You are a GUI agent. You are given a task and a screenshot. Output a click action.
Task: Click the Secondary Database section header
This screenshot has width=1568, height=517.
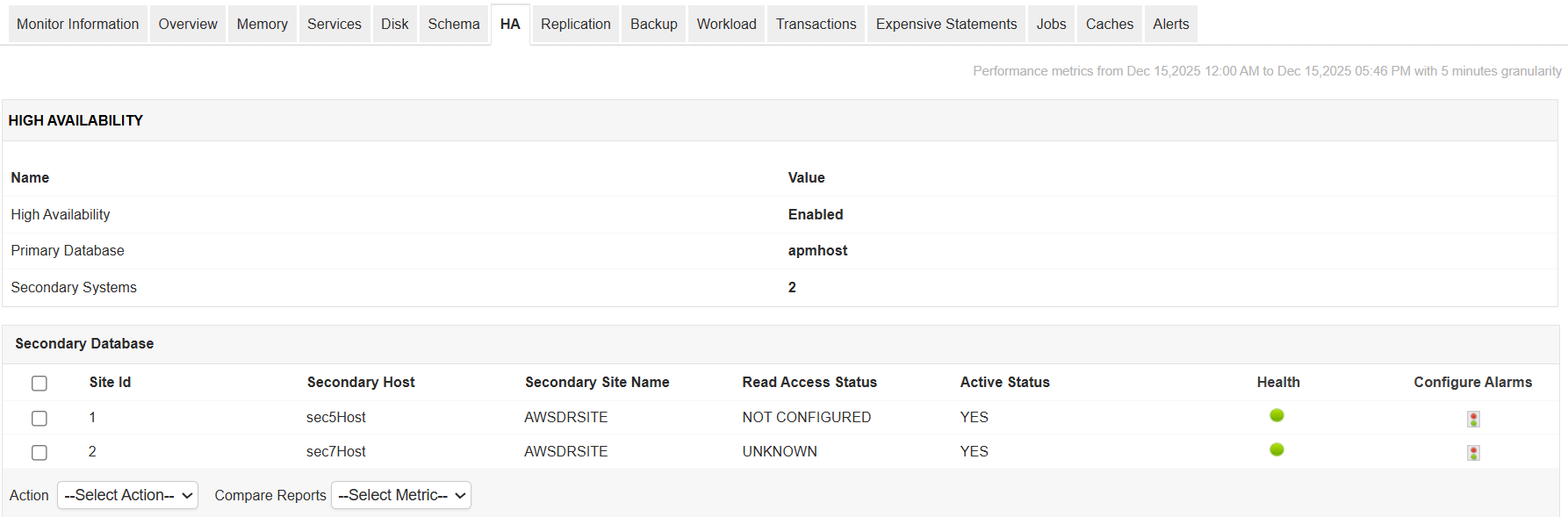[x=84, y=343]
